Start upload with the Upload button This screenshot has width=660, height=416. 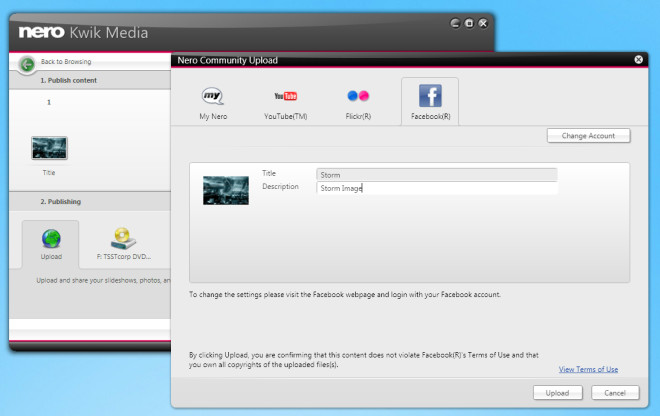coord(558,393)
